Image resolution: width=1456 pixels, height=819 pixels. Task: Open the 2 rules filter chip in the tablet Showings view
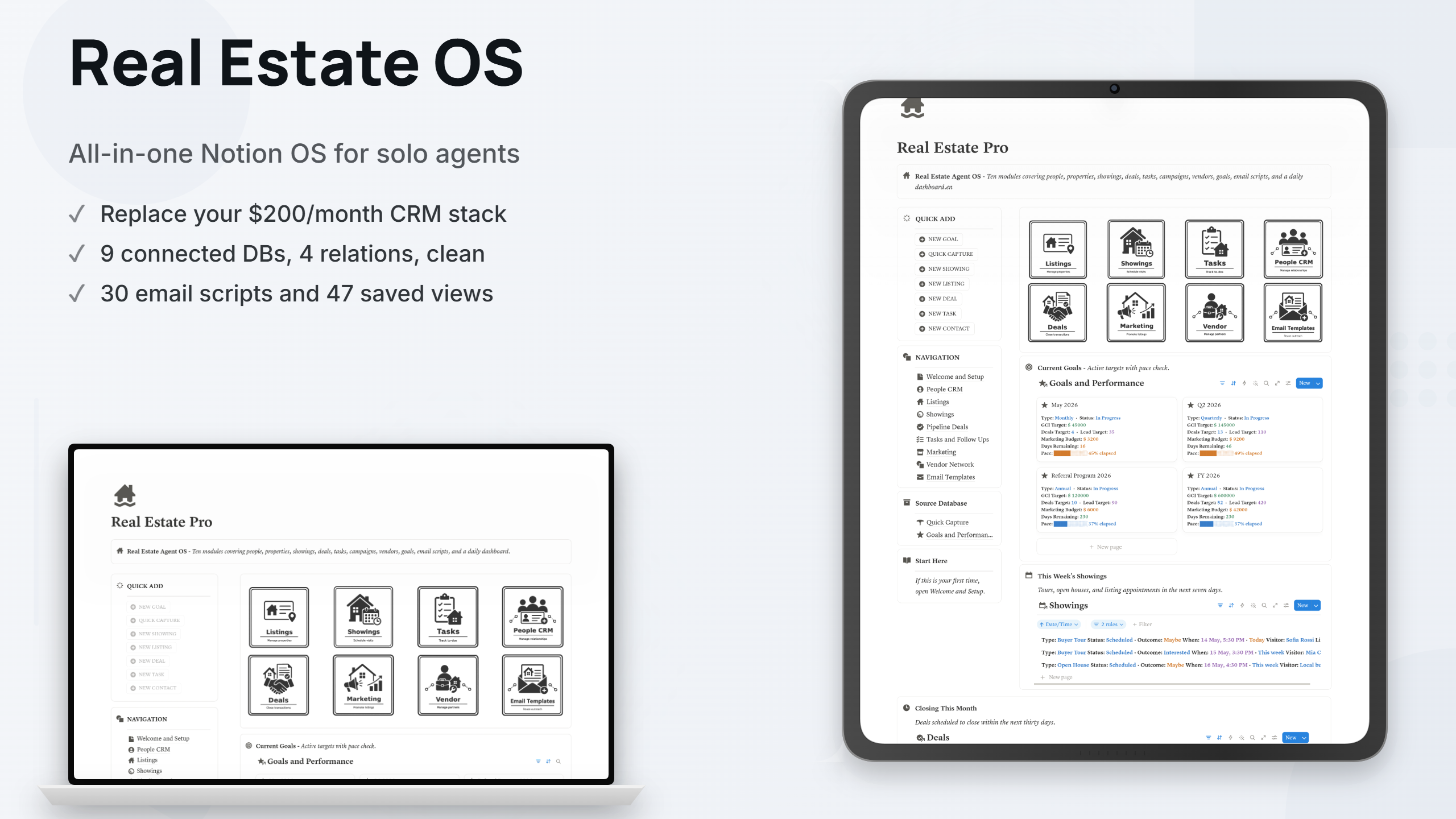[x=1108, y=624]
